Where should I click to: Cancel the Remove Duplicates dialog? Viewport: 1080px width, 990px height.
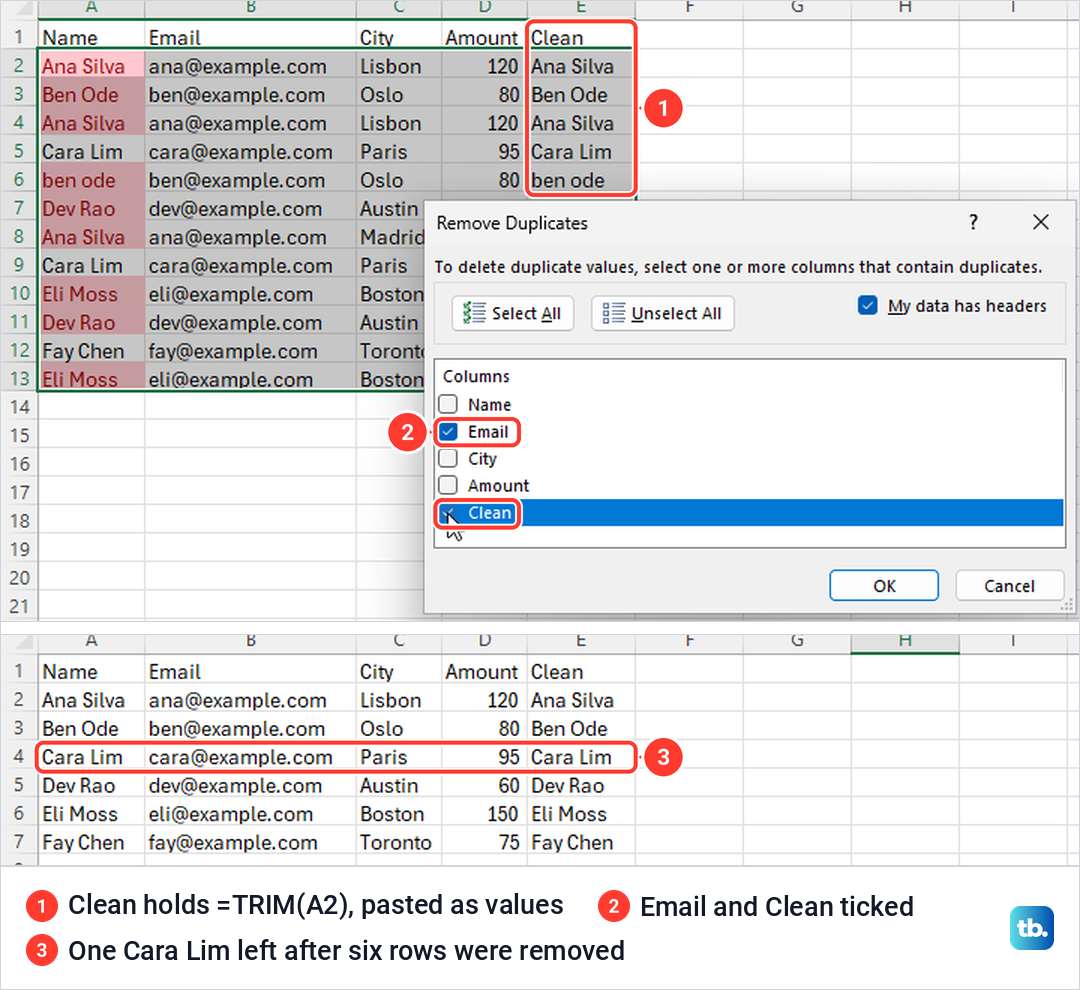click(1009, 586)
